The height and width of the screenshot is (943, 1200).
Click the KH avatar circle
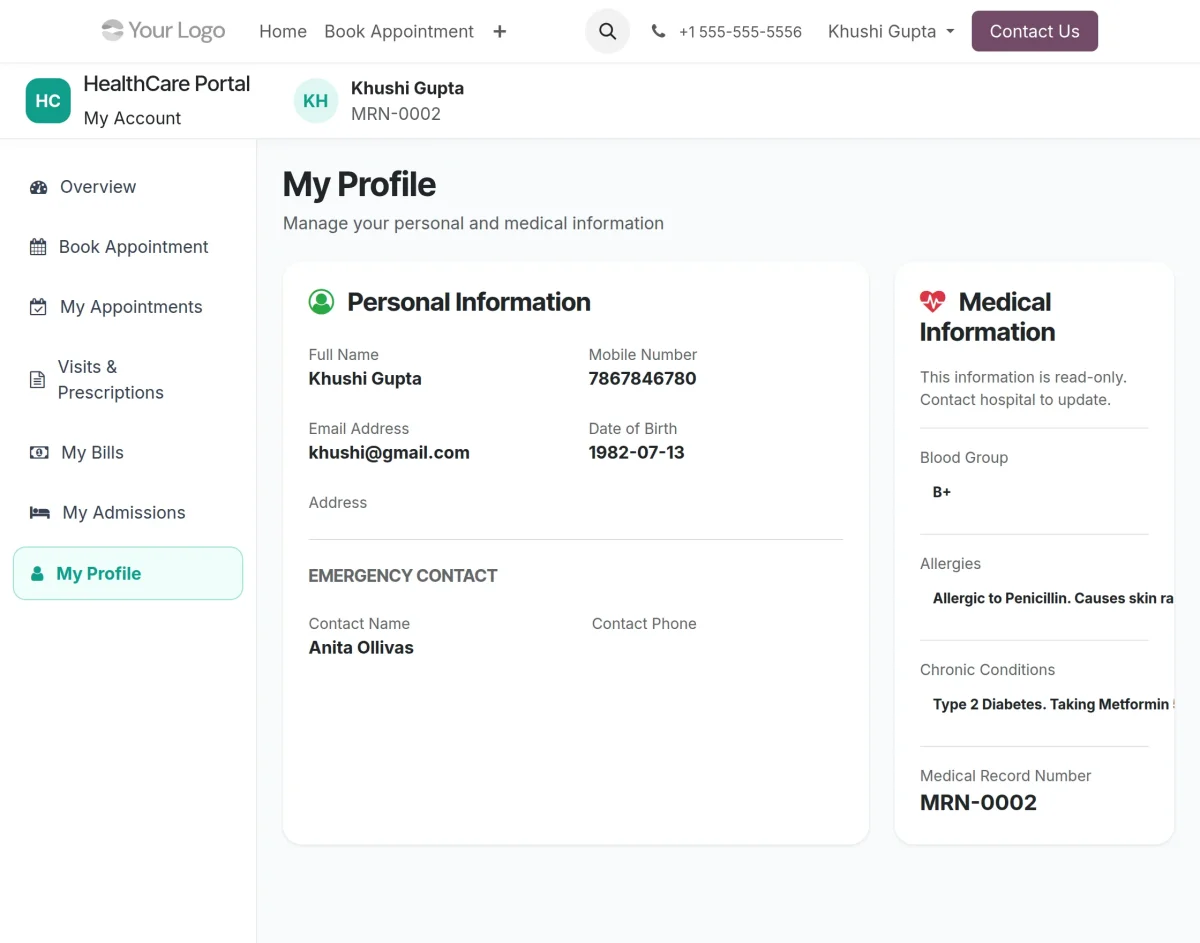pyautogui.click(x=316, y=101)
